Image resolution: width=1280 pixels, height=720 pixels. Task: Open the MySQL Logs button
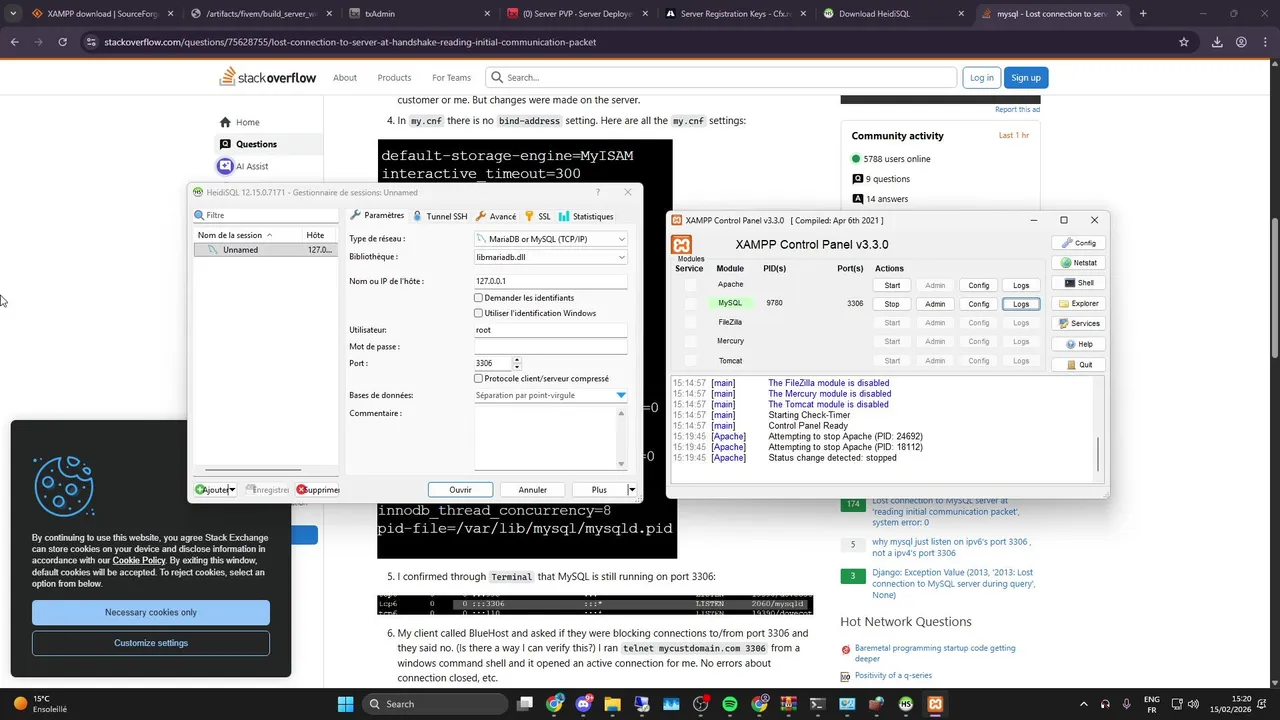pyautogui.click(x=1021, y=304)
